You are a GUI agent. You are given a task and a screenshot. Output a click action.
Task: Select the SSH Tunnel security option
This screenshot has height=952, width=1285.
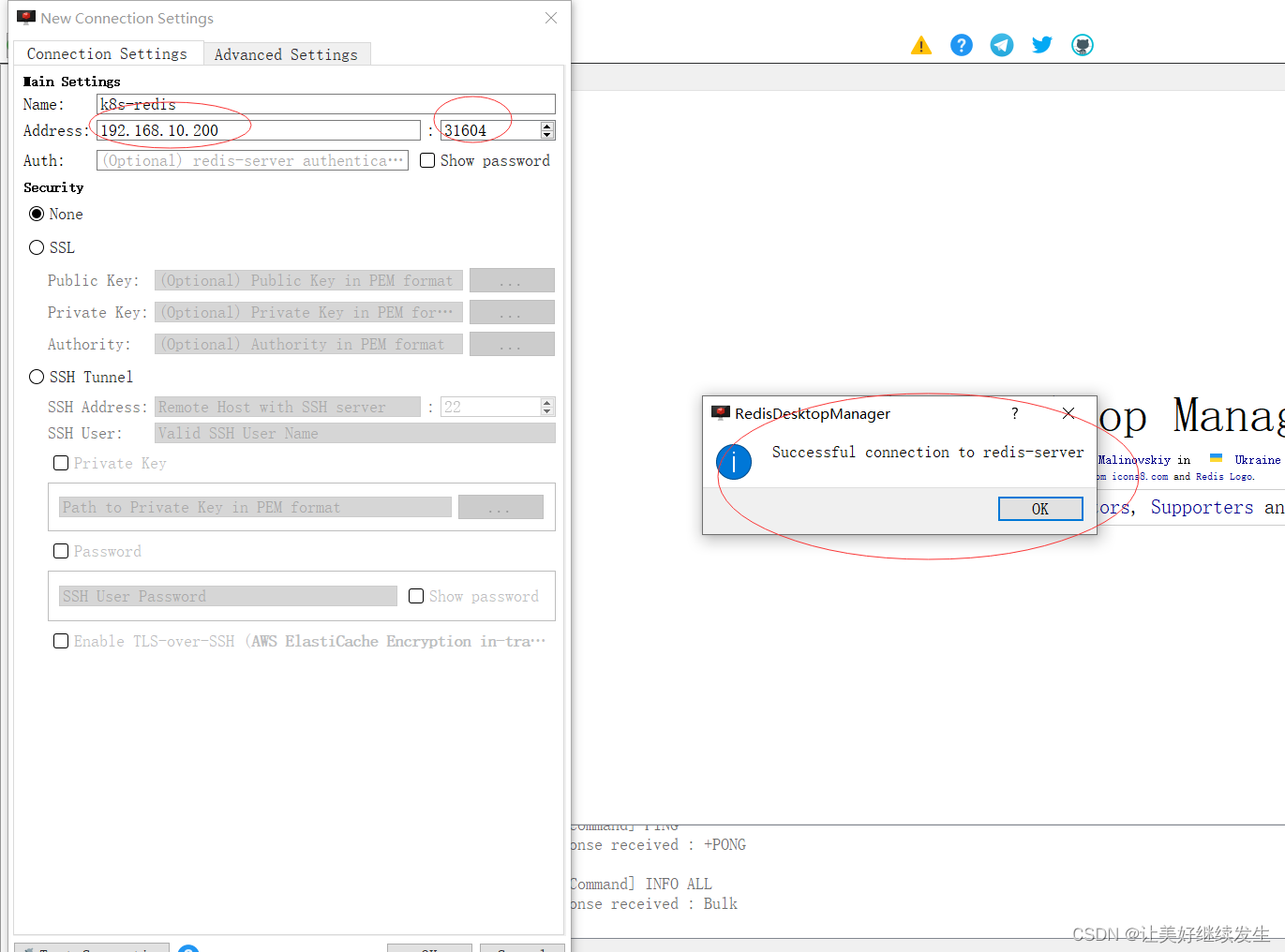(x=37, y=377)
